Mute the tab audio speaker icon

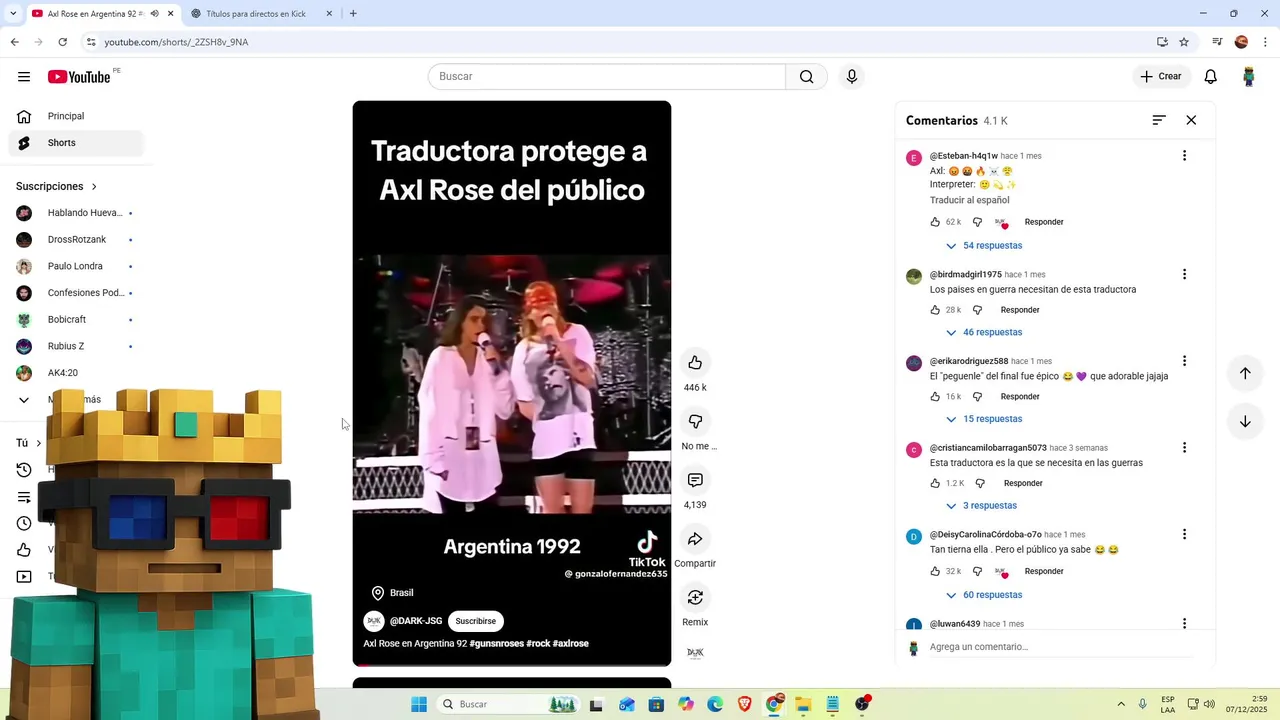(154, 14)
